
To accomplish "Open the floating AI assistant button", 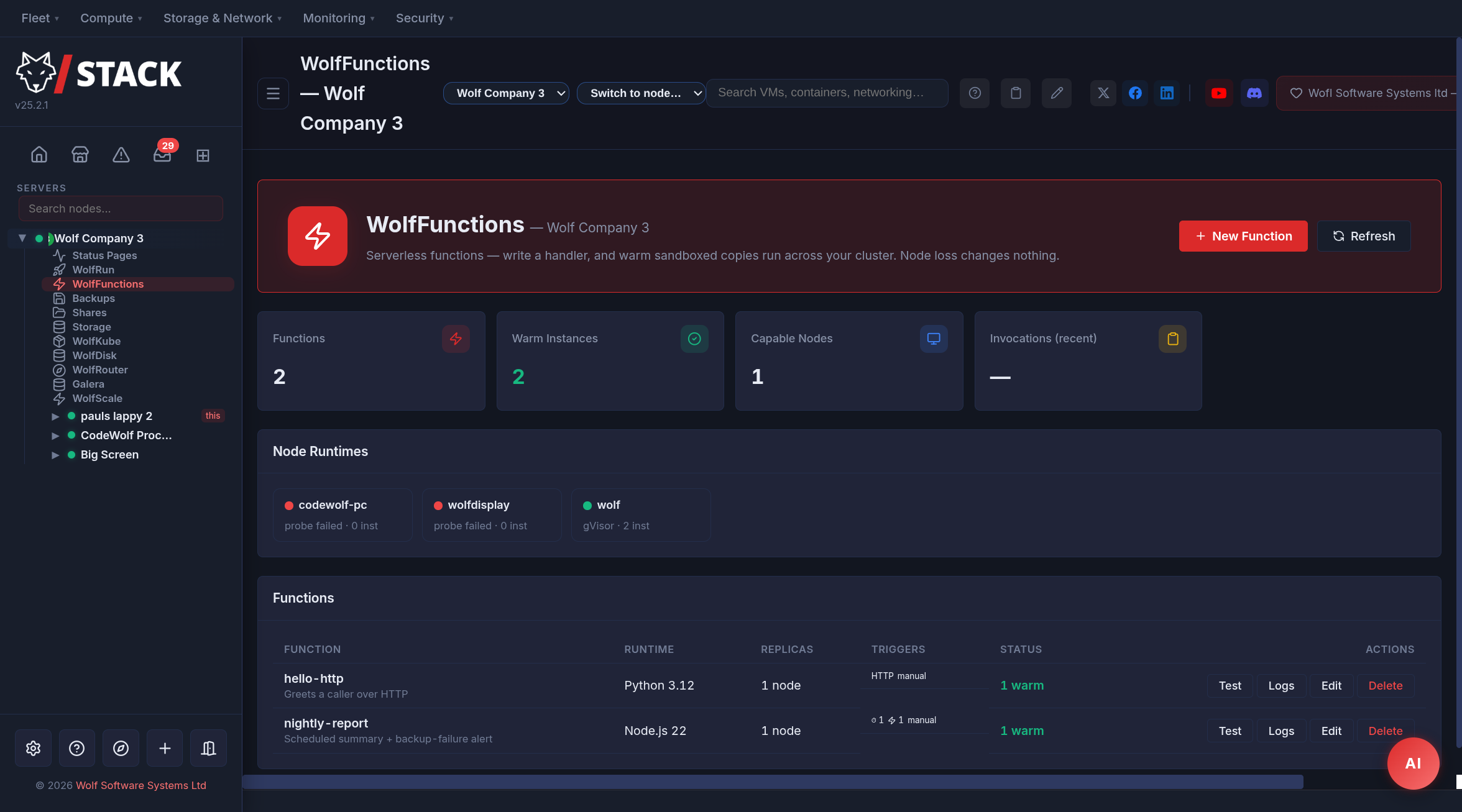I will [x=1413, y=764].
